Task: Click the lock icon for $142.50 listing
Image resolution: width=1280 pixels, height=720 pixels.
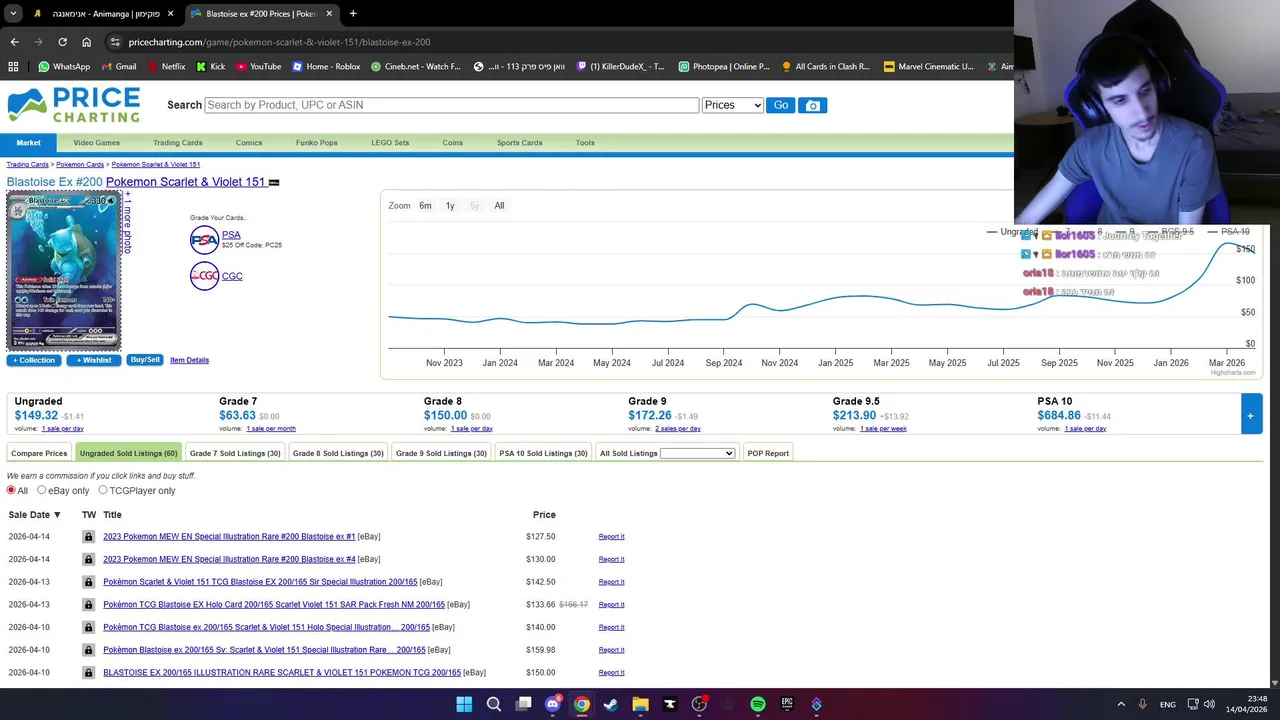Action: pos(88,582)
